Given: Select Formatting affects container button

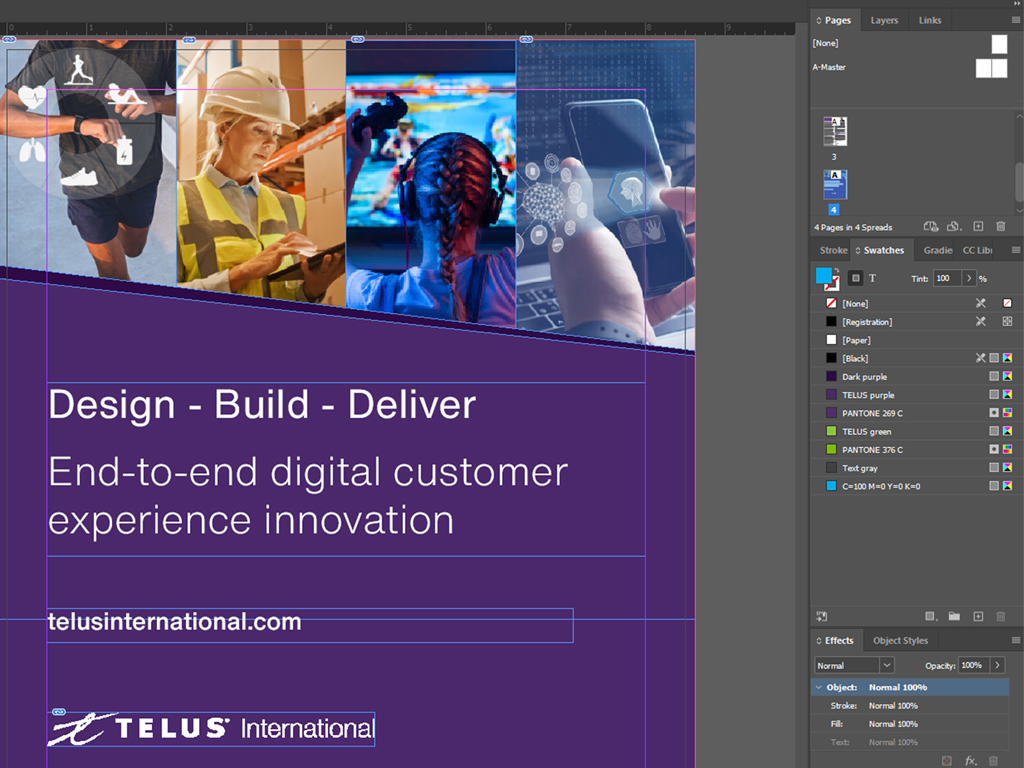Looking at the screenshot, I should (x=855, y=278).
